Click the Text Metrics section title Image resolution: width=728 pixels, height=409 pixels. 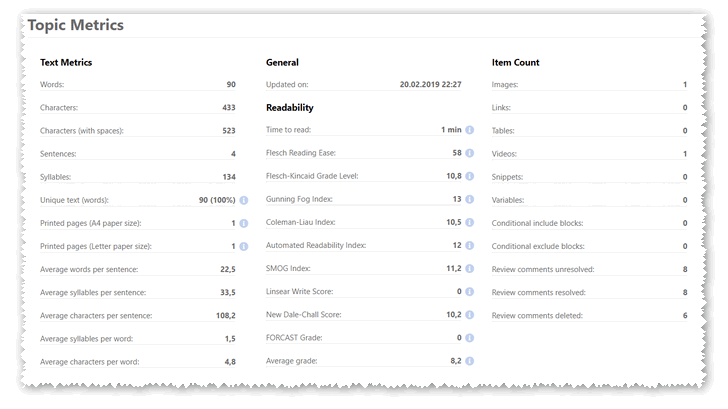point(66,63)
